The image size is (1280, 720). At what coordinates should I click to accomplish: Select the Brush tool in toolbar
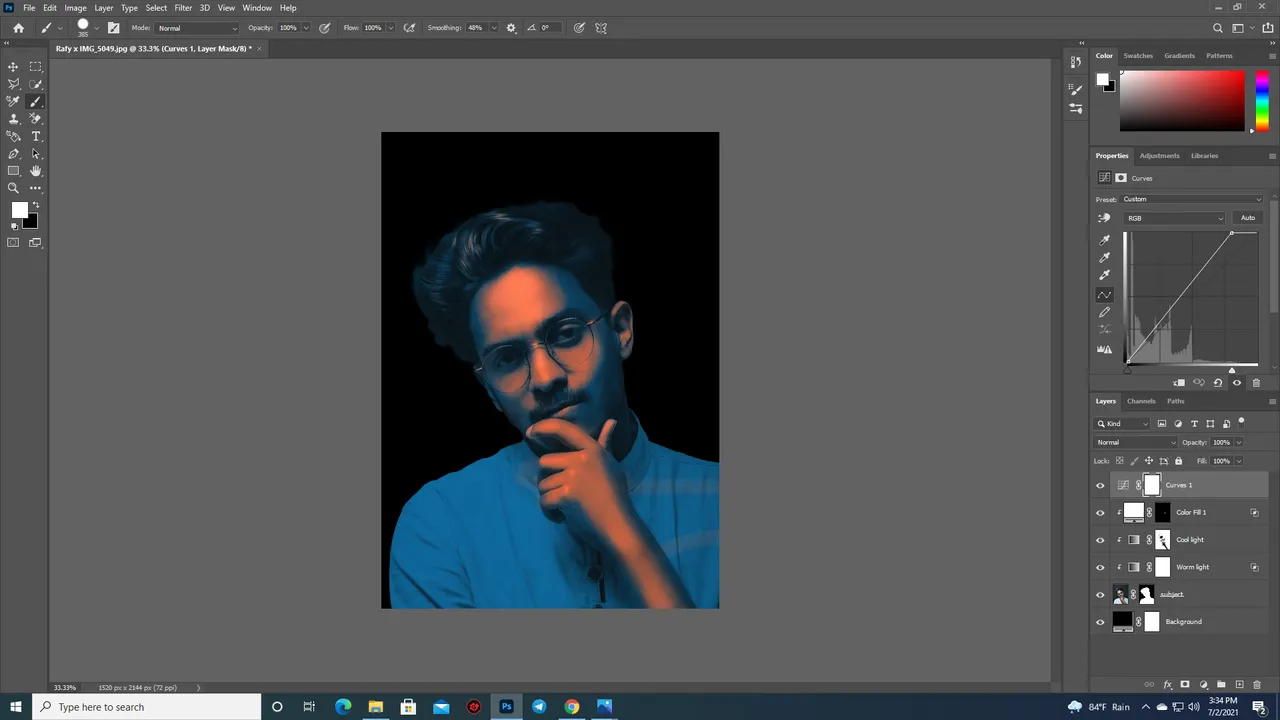[x=36, y=101]
